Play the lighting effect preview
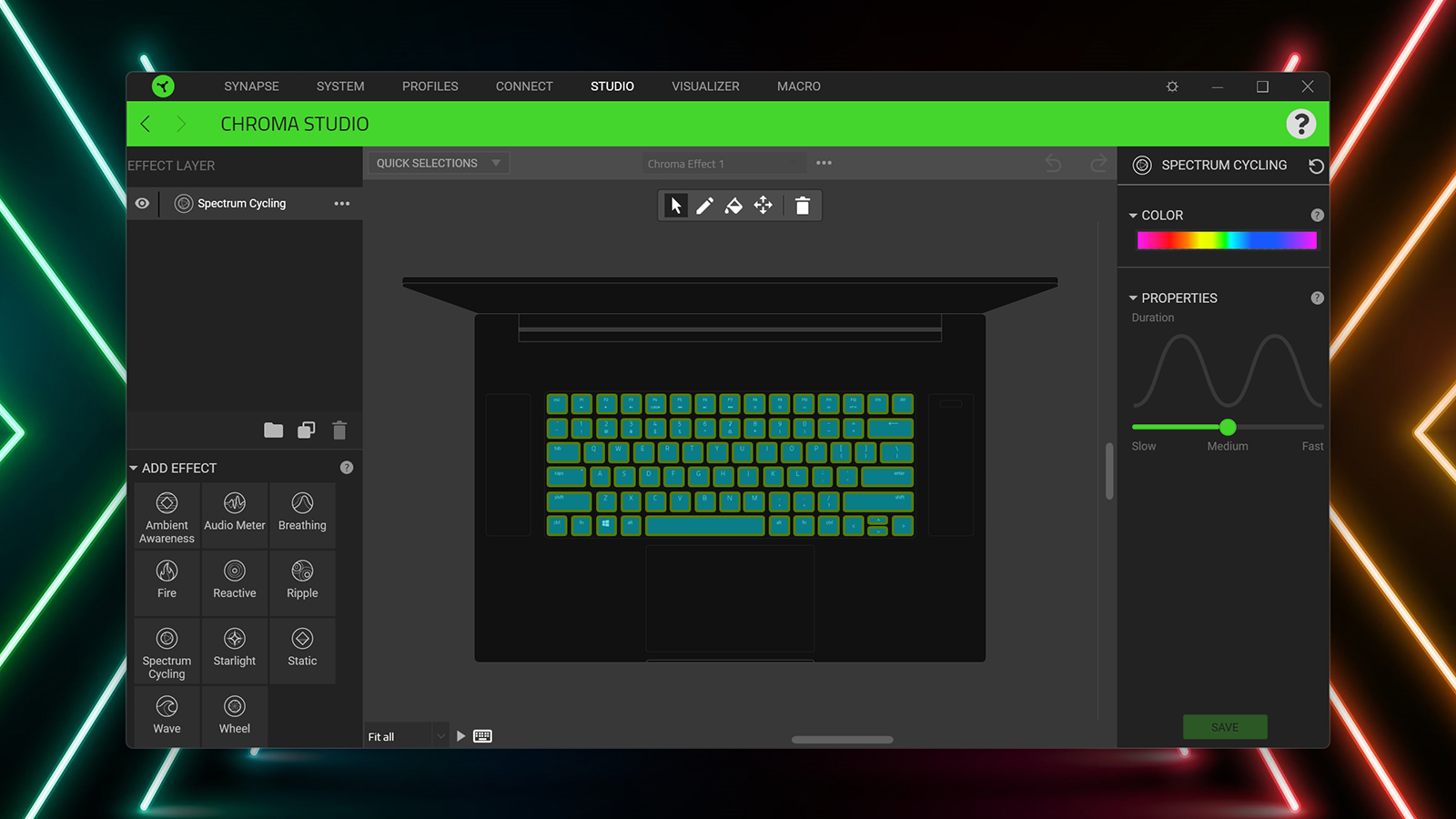1456x819 pixels. click(460, 736)
